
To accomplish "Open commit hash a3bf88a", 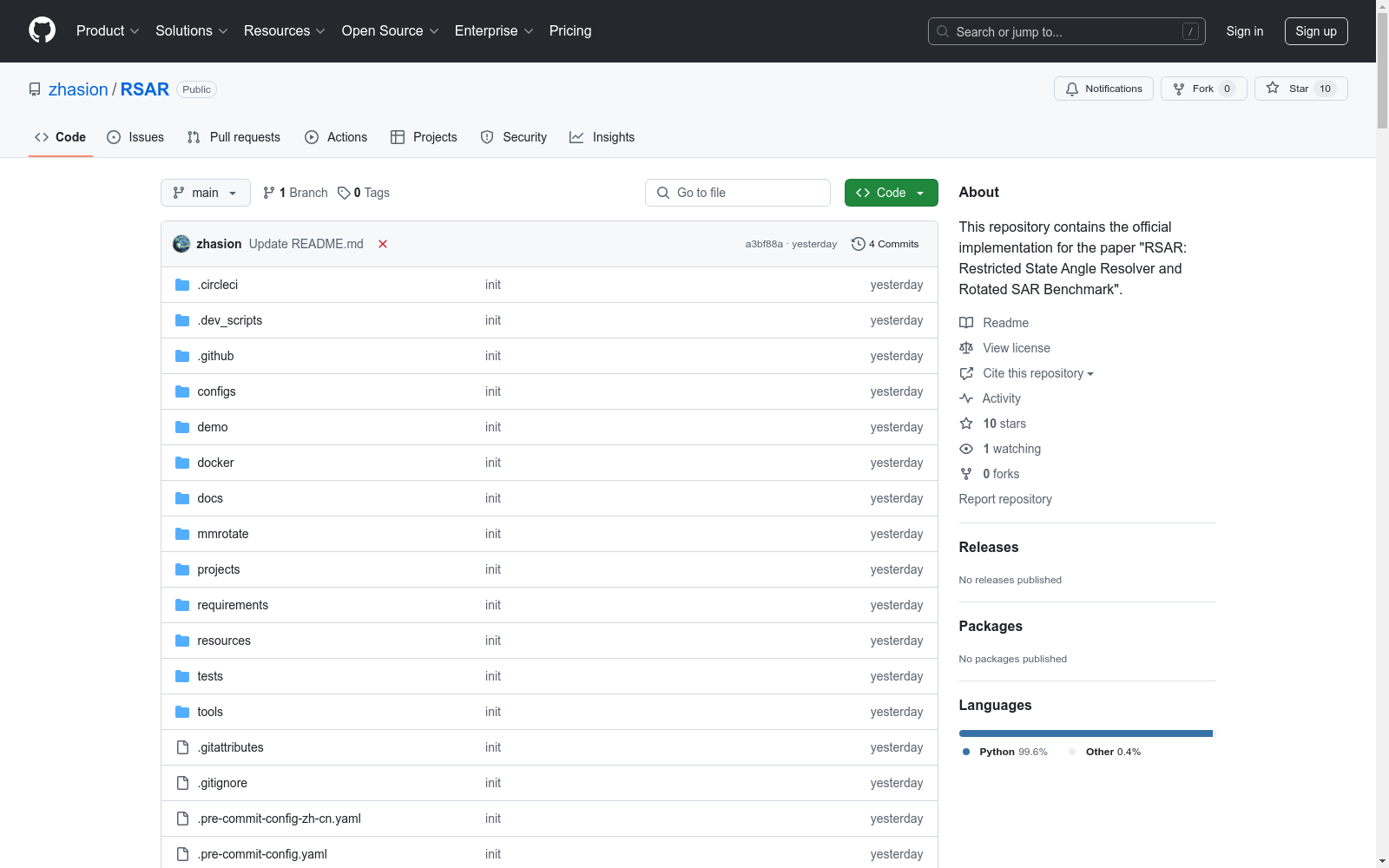I will click(x=764, y=244).
